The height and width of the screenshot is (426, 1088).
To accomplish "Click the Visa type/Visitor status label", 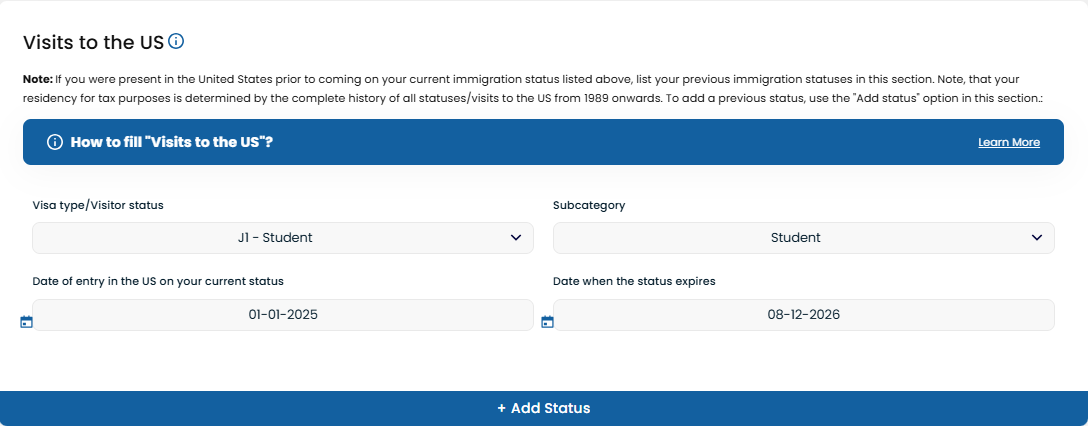I will pyautogui.click(x=98, y=205).
